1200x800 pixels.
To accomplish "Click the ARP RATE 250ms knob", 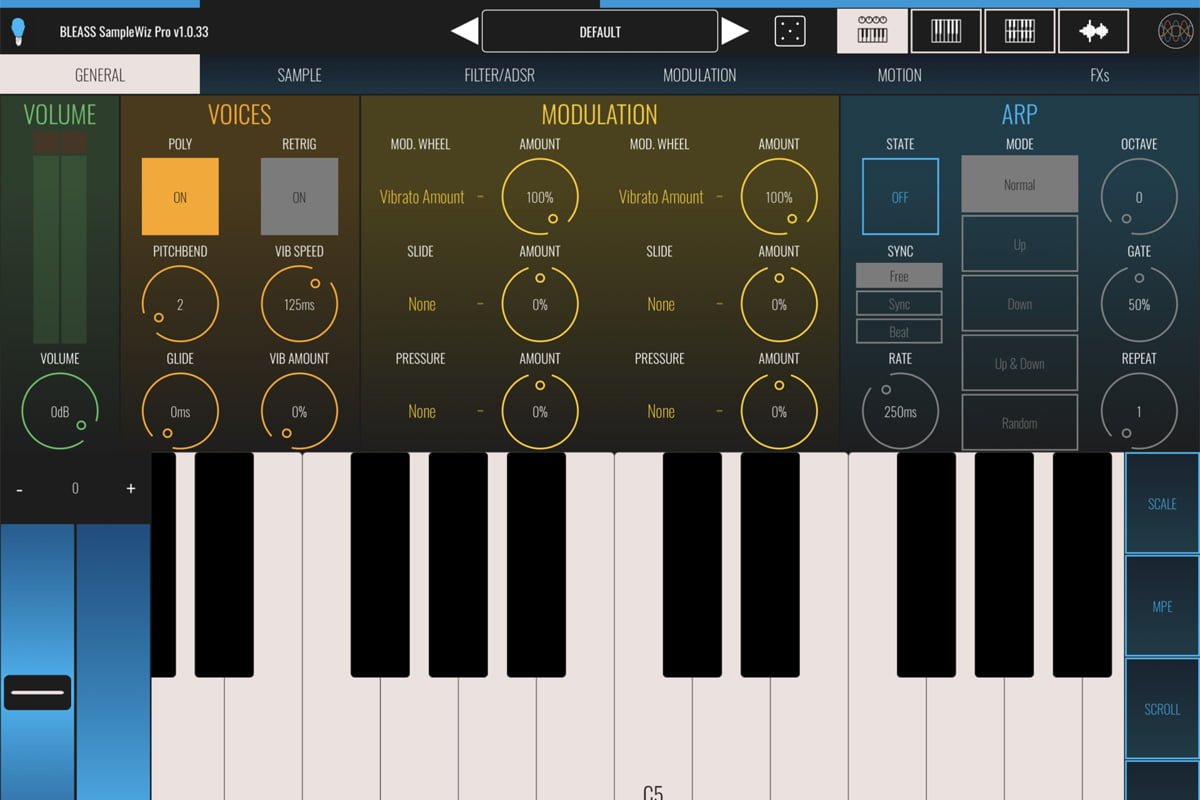I will pyautogui.click(x=900, y=411).
